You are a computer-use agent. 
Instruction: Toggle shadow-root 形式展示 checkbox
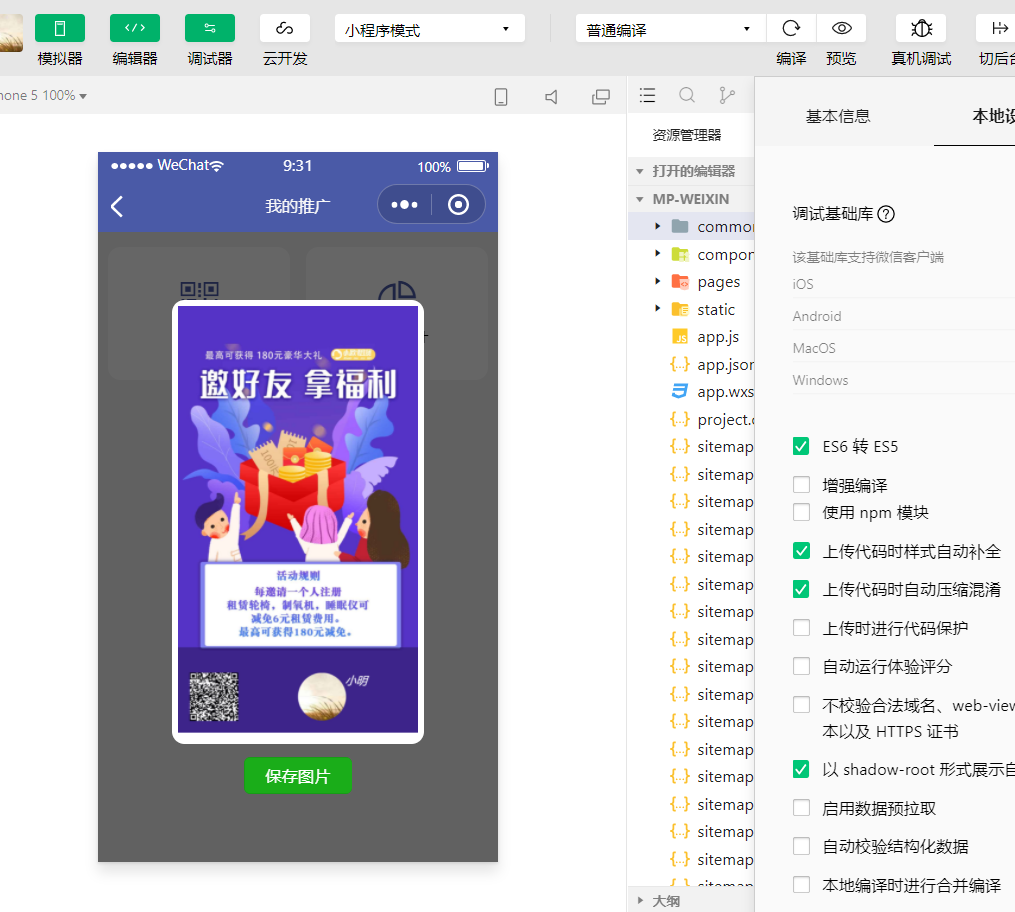coord(801,769)
